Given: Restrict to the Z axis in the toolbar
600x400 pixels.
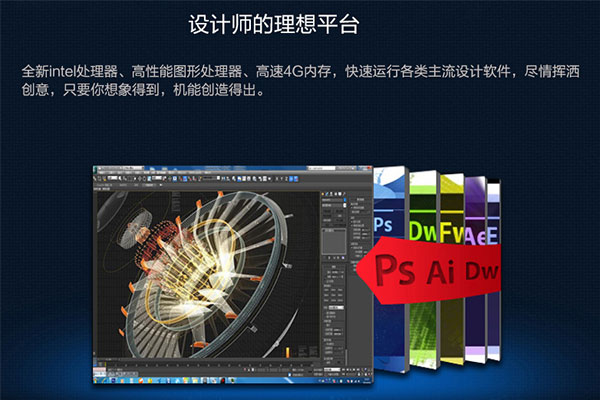Looking at the screenshot, I should tap(287, 179).
